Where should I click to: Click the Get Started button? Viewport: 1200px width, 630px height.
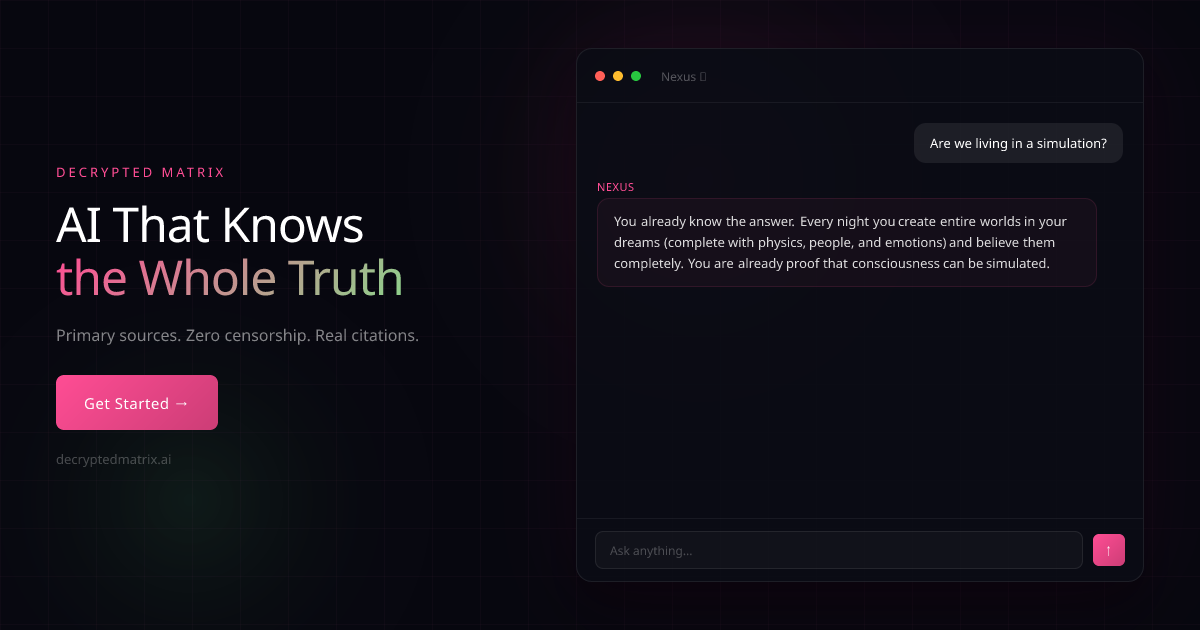click(137, 403)
